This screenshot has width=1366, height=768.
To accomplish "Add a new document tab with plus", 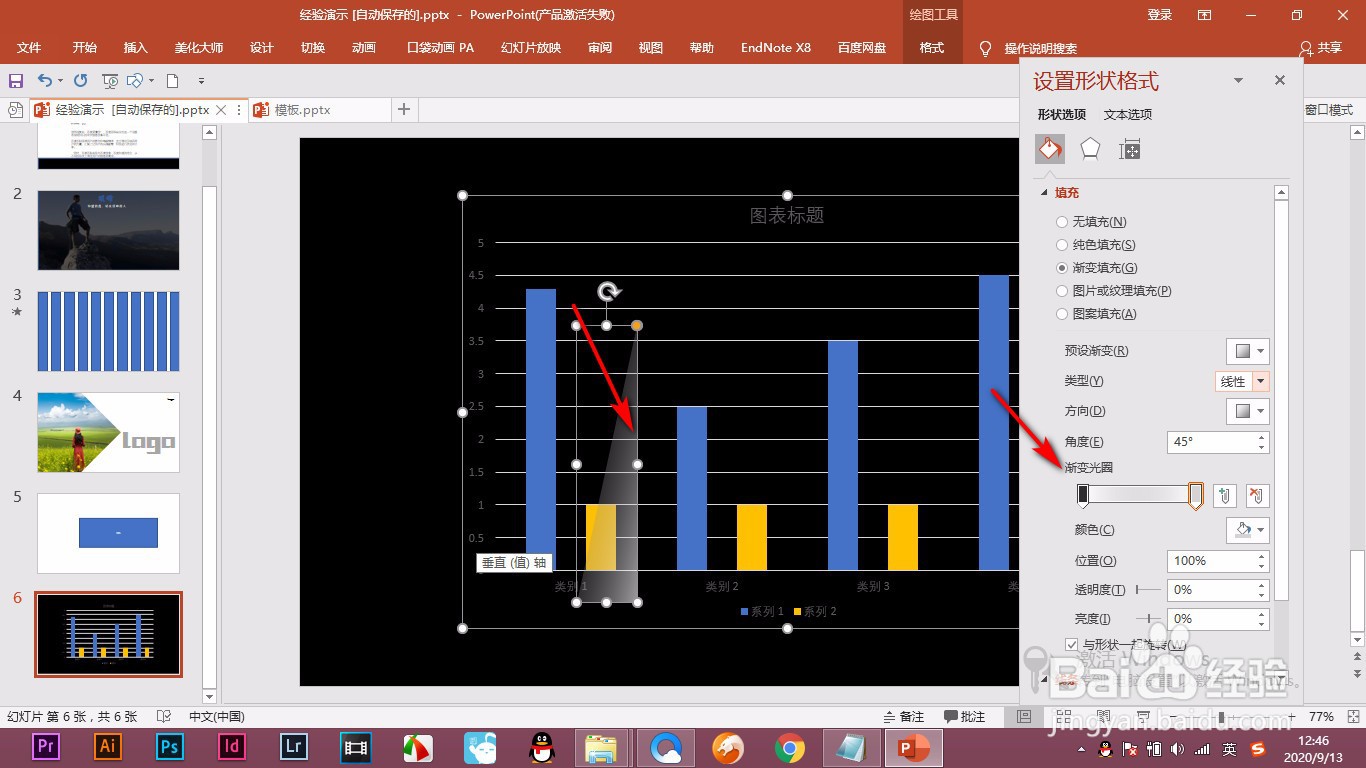I will [404, 109].
